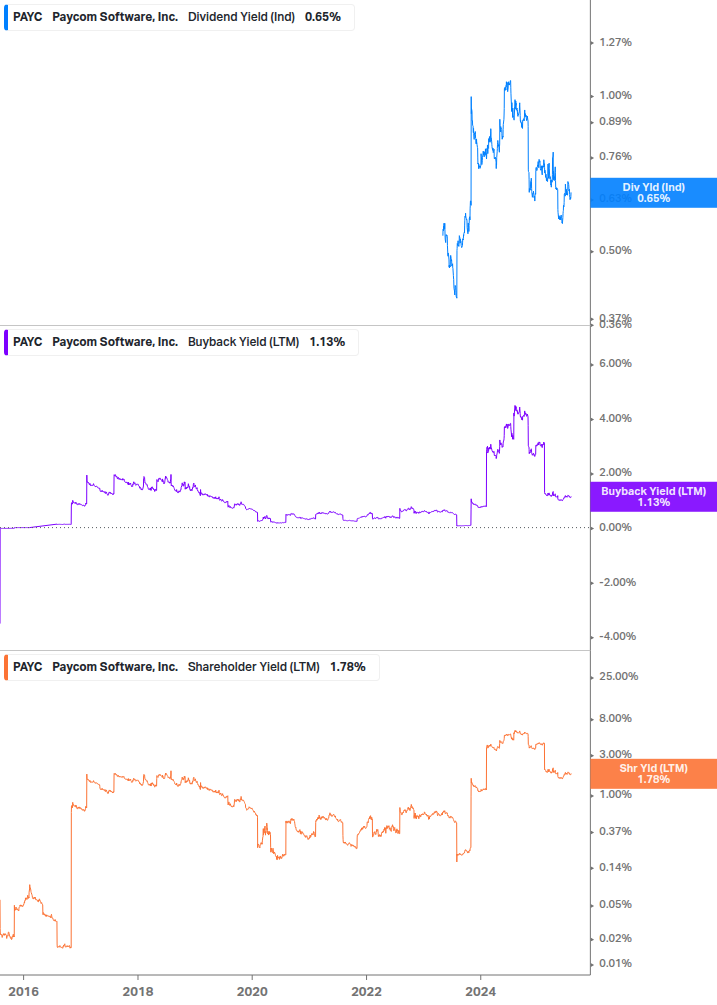Screen dimensions: 717x1005
Task: Click the 4.00% tick on buyback axis
Action: tap(615, 418)
